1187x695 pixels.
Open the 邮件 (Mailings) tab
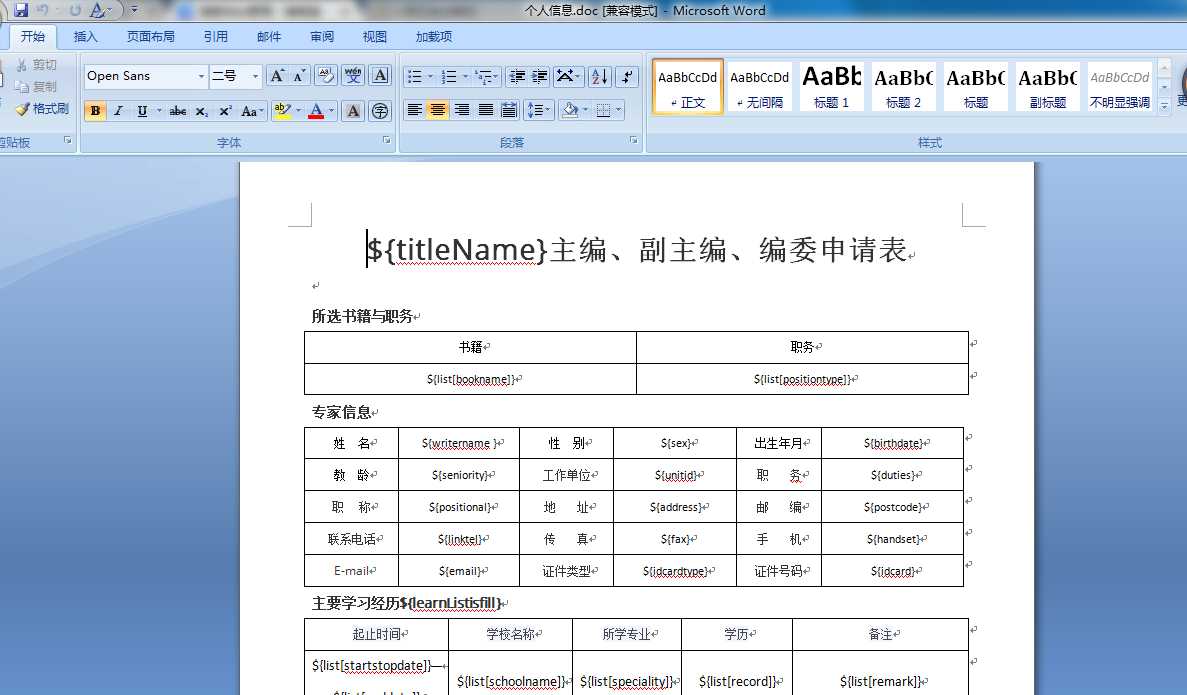pos(269,36)
